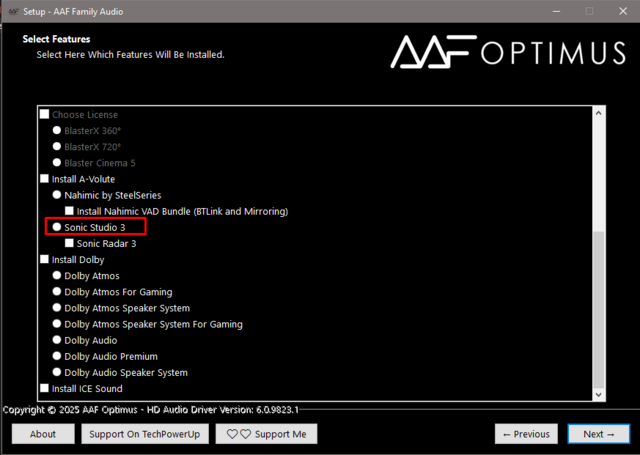This screenshot has width=640, height=455.
Task: Select Sonic Studio 3 radio button
Action: click(x=57, y=228)
